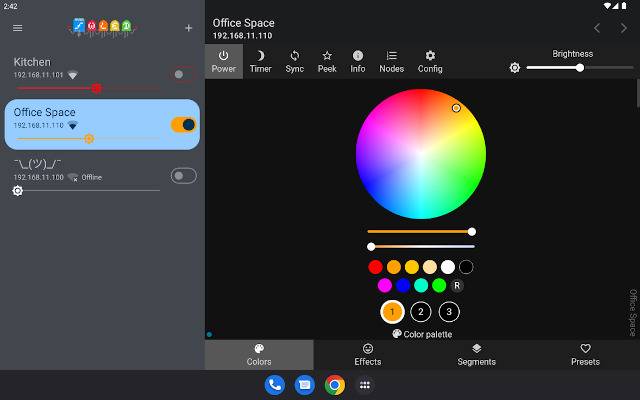
Task: Switch to the Colors tab
Action: pos(259,355)
